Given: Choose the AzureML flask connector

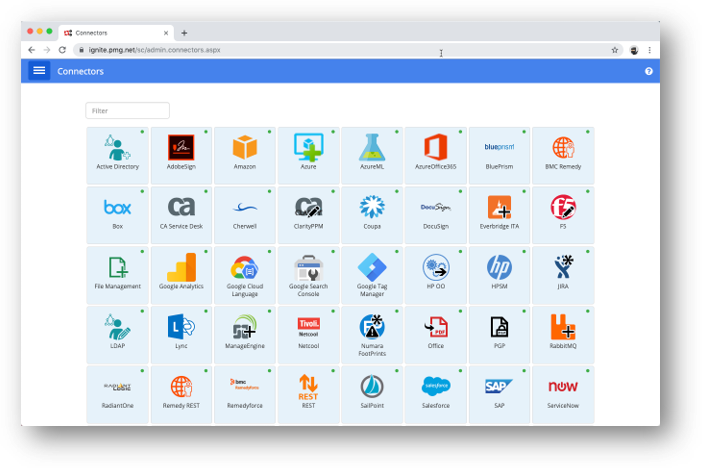Looking at the screenshot, I should click(372, 155).
